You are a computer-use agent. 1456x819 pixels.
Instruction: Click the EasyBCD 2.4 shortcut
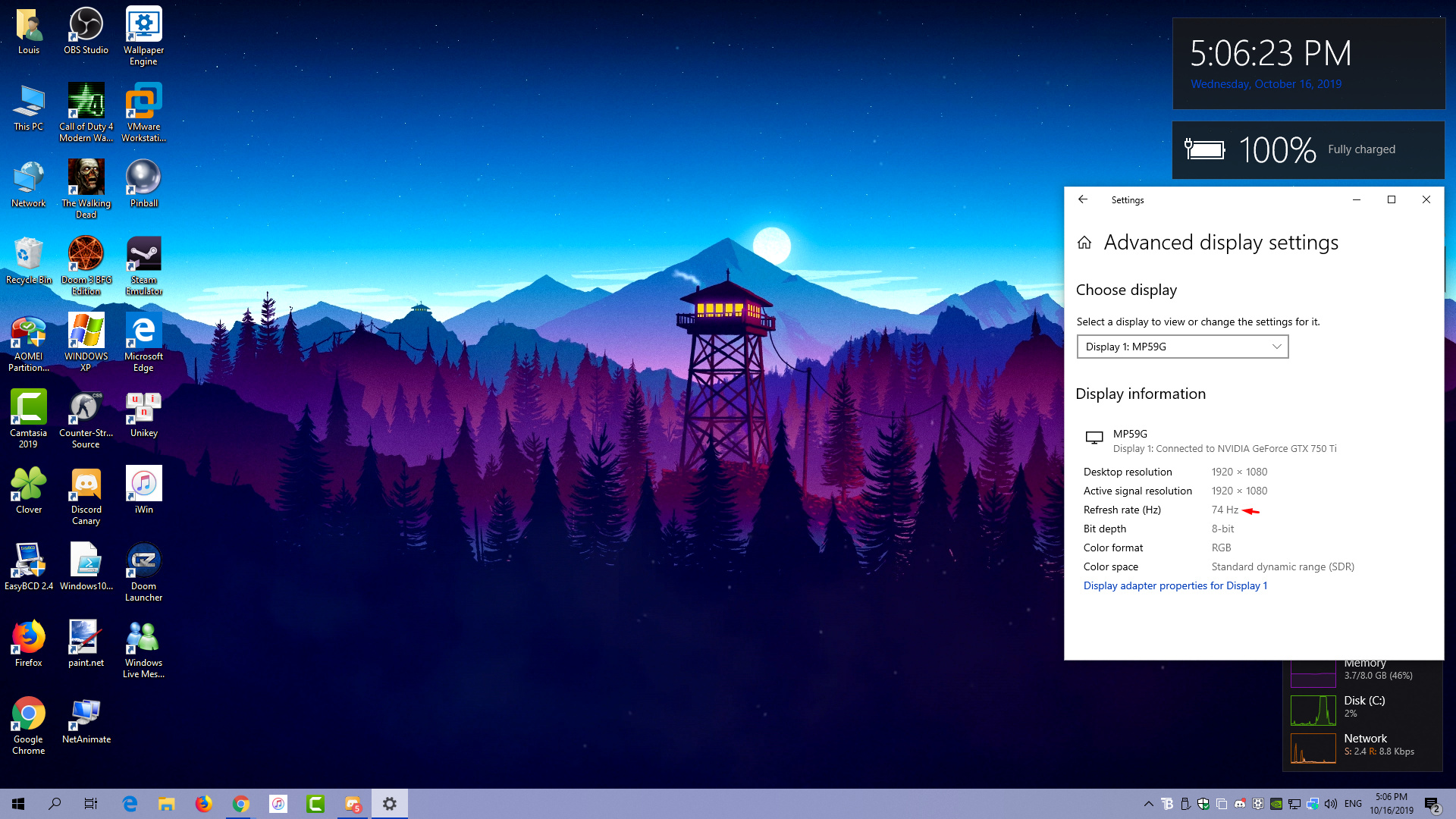[29, 566]
